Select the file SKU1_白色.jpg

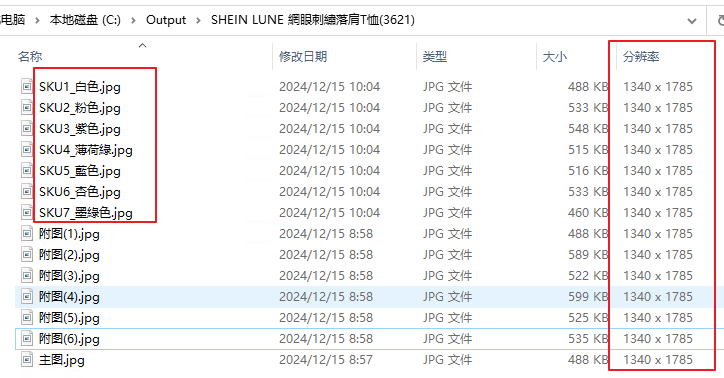click(79, 86)
